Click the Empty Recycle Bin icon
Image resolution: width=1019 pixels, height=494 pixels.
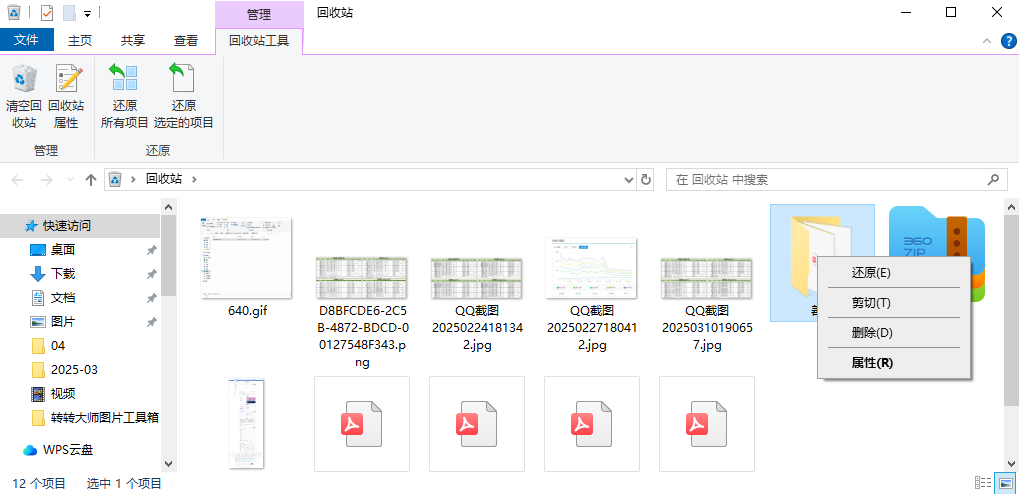pos(23,80)
